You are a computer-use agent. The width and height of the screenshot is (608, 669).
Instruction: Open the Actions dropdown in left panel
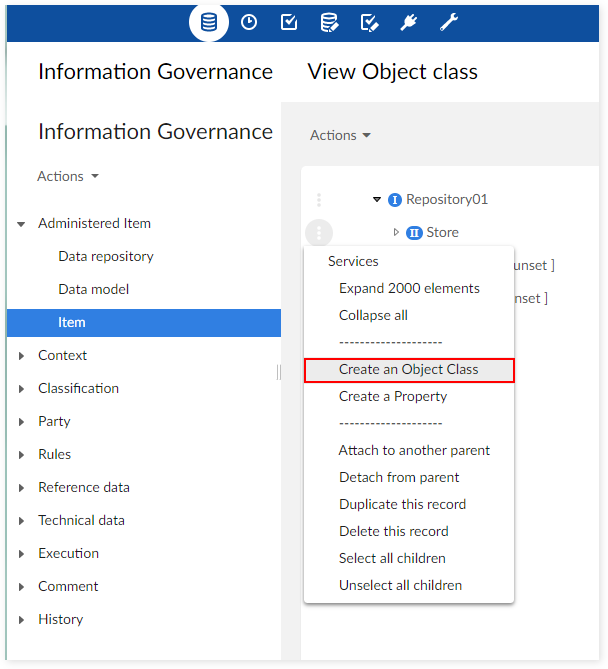coord(68,176)
